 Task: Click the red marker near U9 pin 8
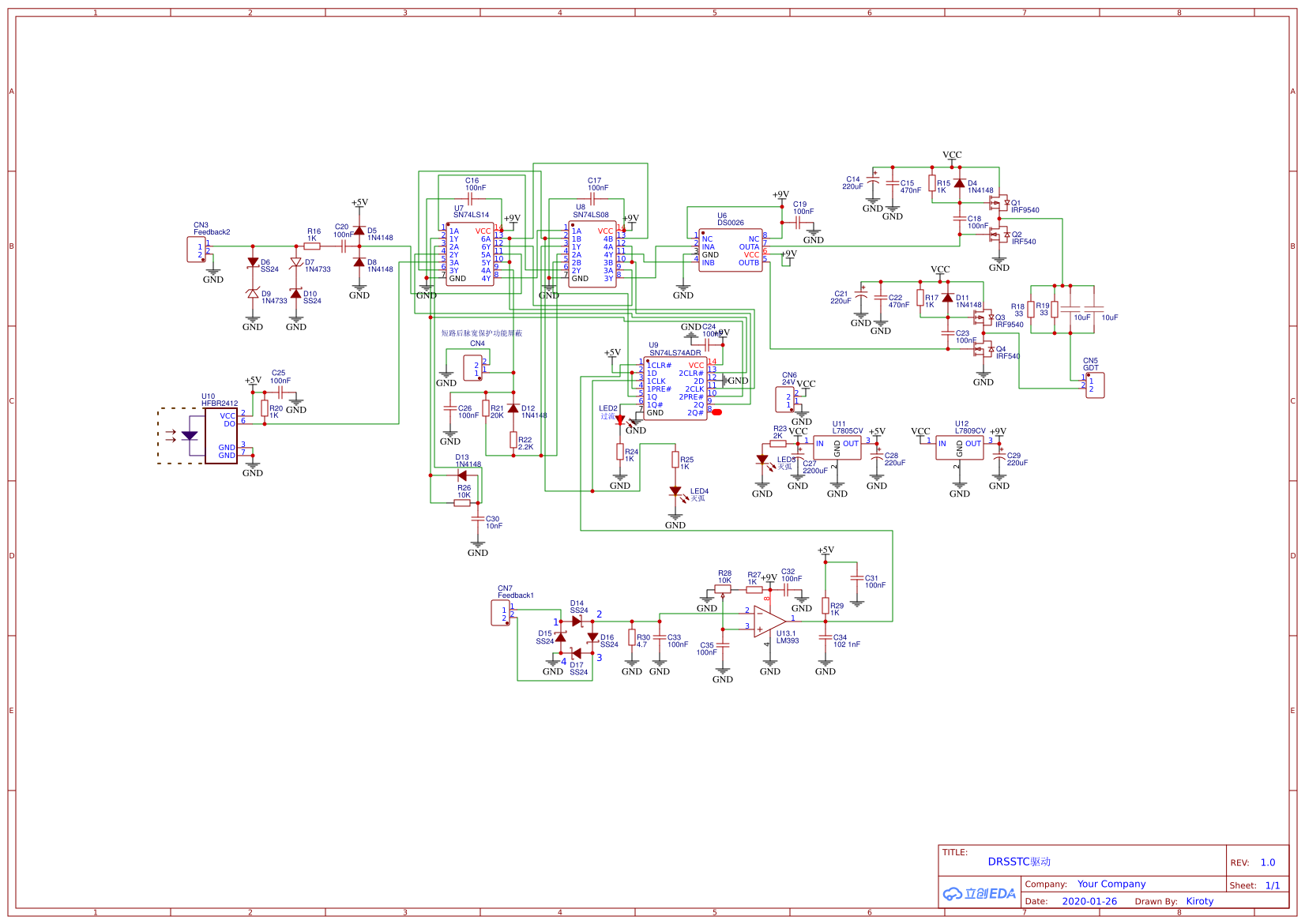716,411
